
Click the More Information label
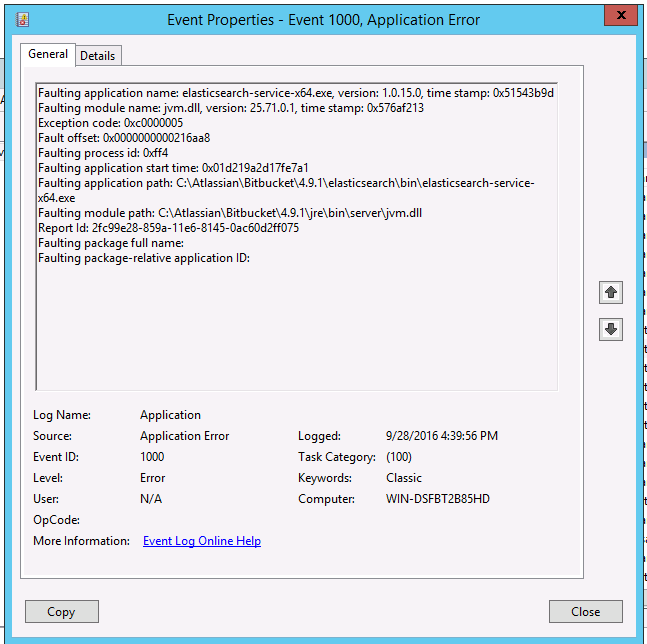click(x=81, y=540)
